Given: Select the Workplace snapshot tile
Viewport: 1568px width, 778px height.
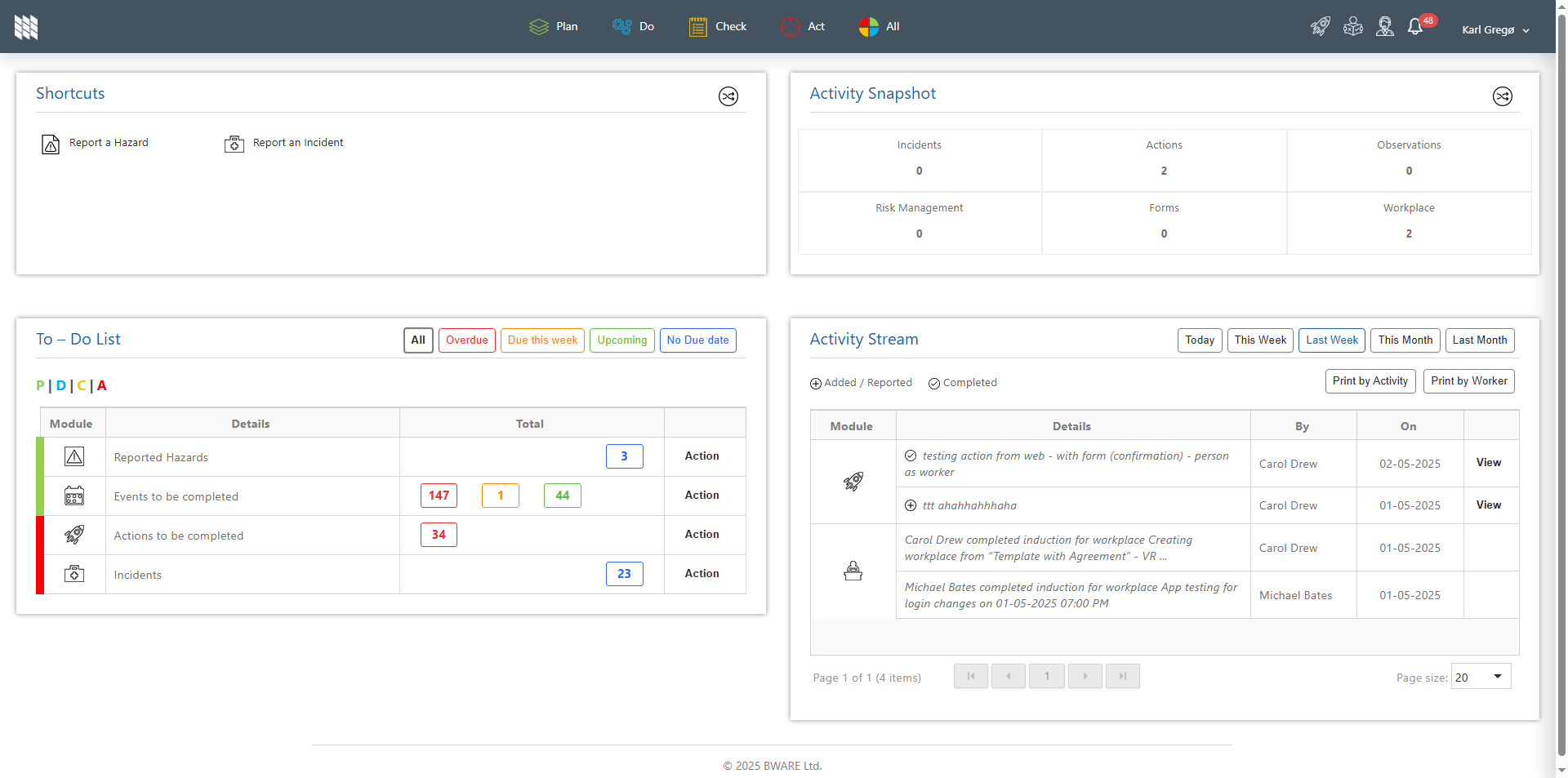Looking at the screenshot, I should click(x=1409, y=223).
